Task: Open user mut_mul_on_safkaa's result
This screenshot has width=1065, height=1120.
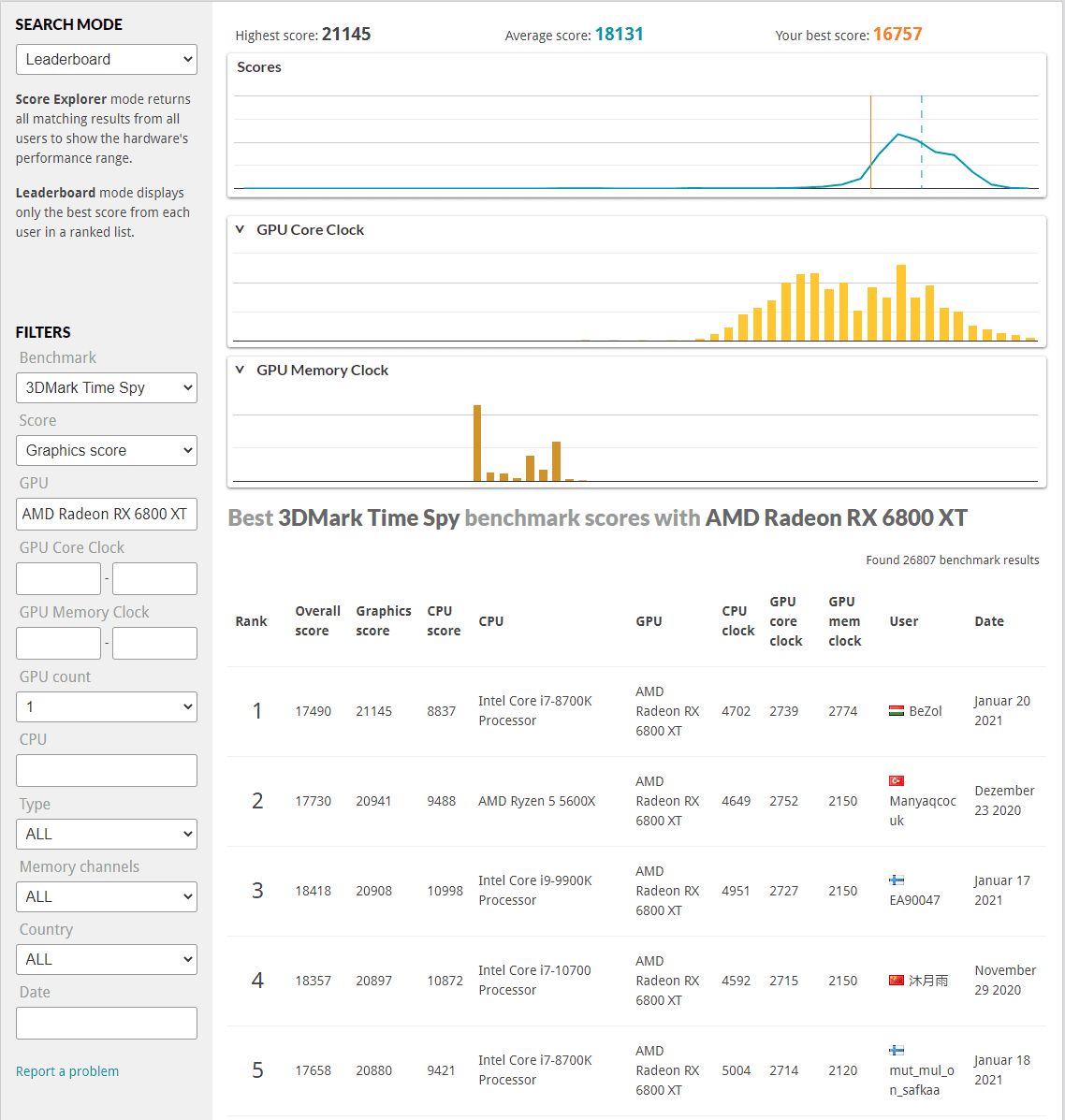Action: tap(922, 1080)
